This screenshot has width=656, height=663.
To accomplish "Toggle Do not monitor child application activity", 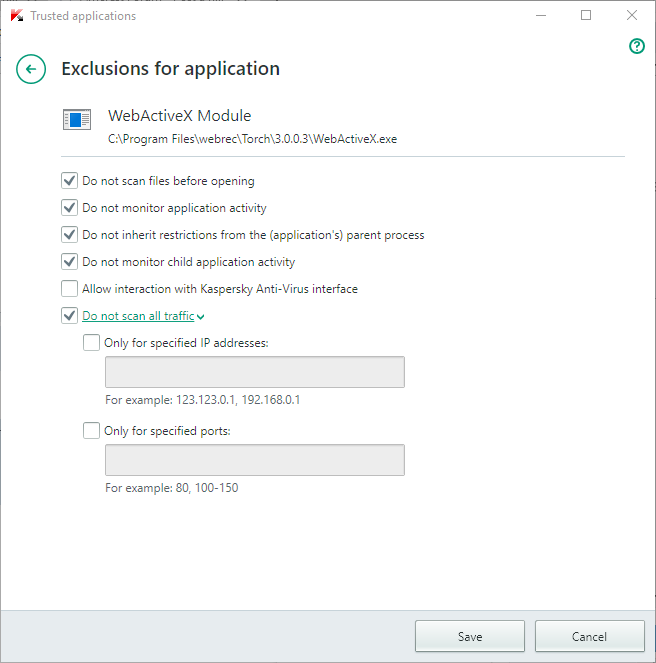I will coord(69,262).
